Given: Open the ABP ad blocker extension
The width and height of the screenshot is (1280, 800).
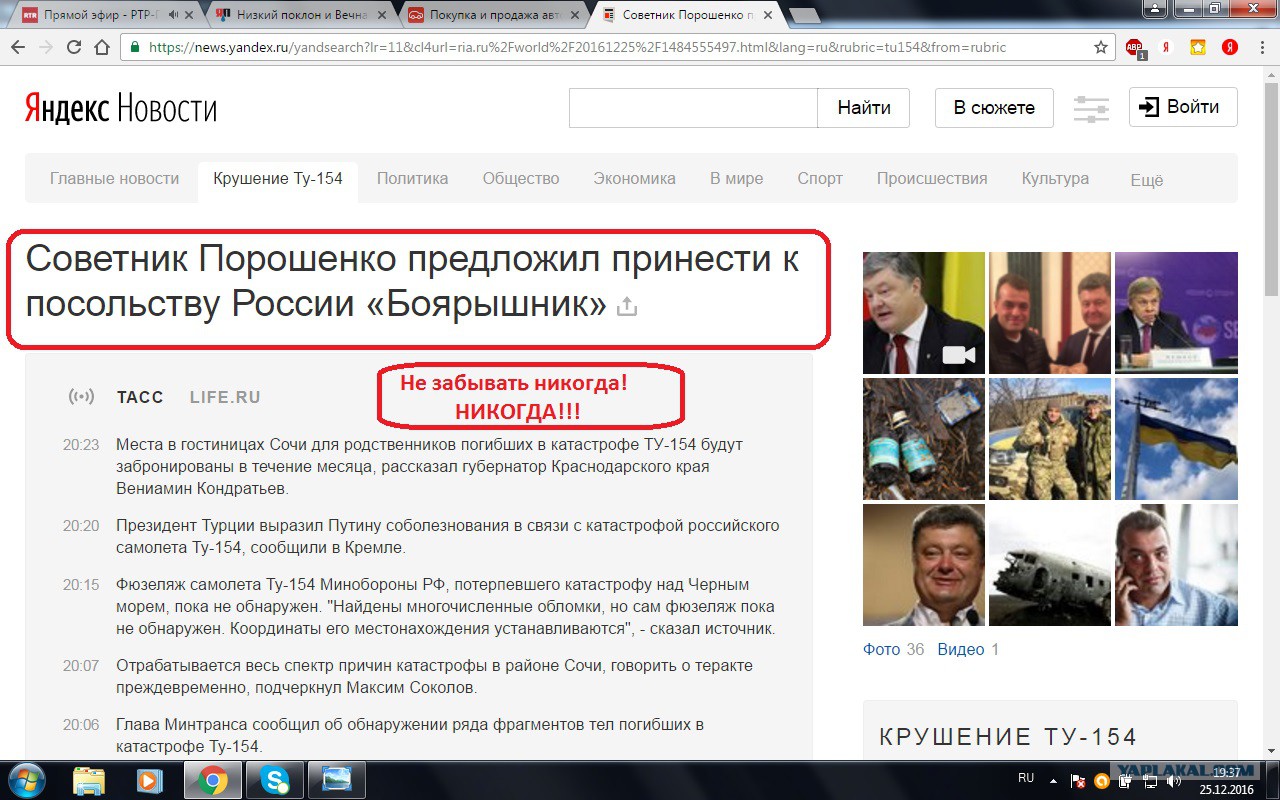Looking at the screenshot, I should pos(1134,47).
